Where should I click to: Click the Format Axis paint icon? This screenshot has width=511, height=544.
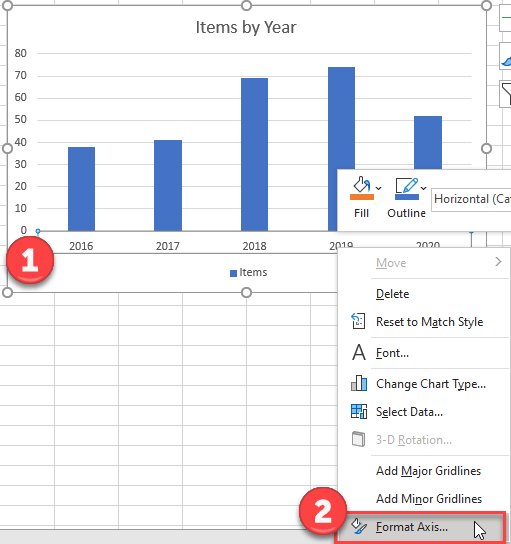[x=359, y=527]
